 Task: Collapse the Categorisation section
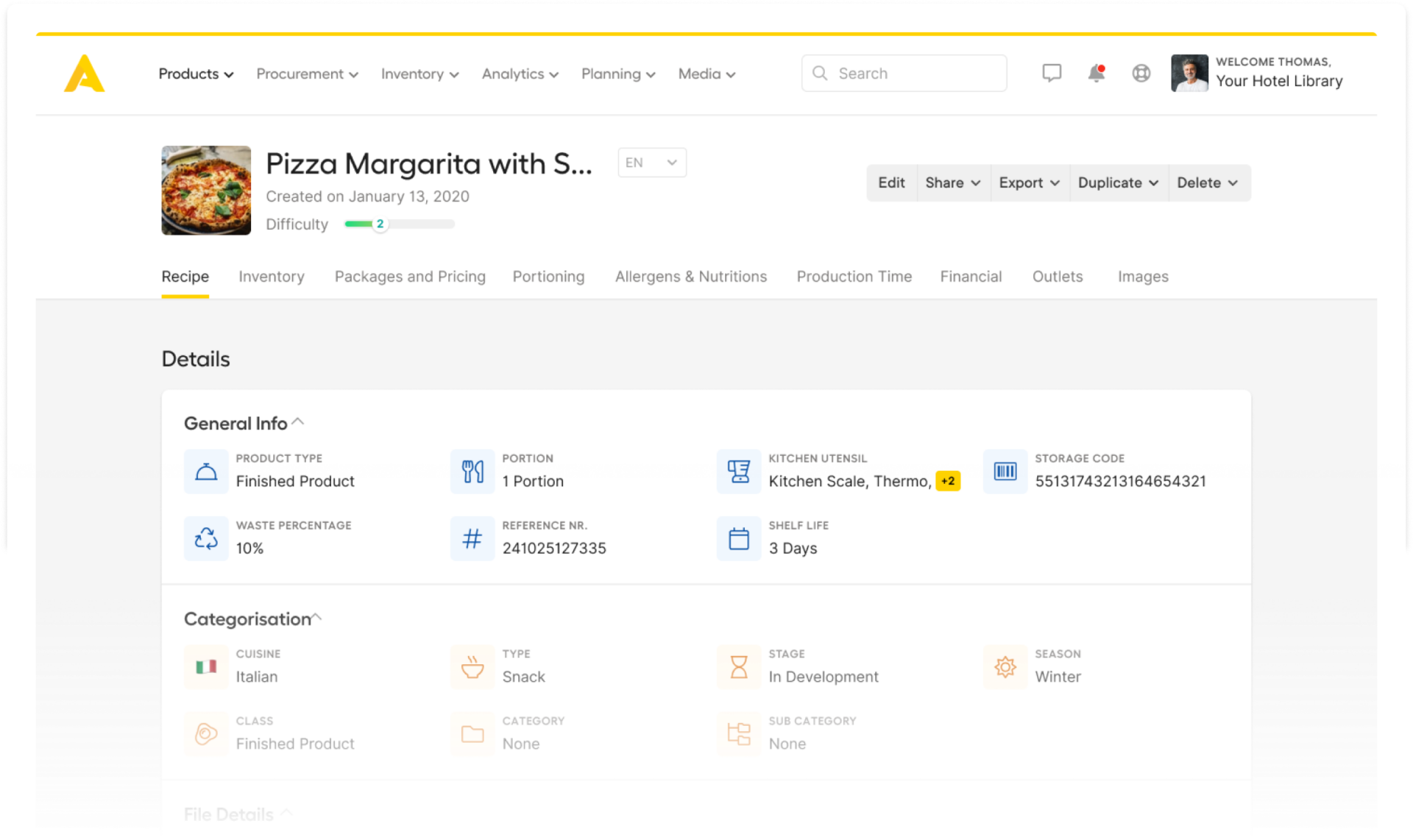pos(319,616)
